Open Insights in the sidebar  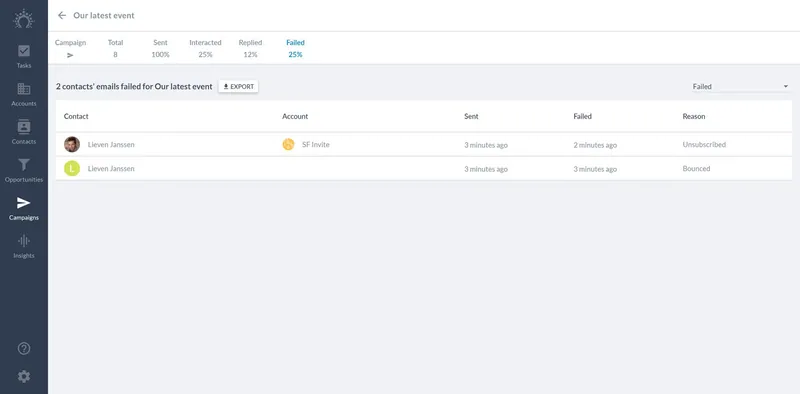[23, 247]
